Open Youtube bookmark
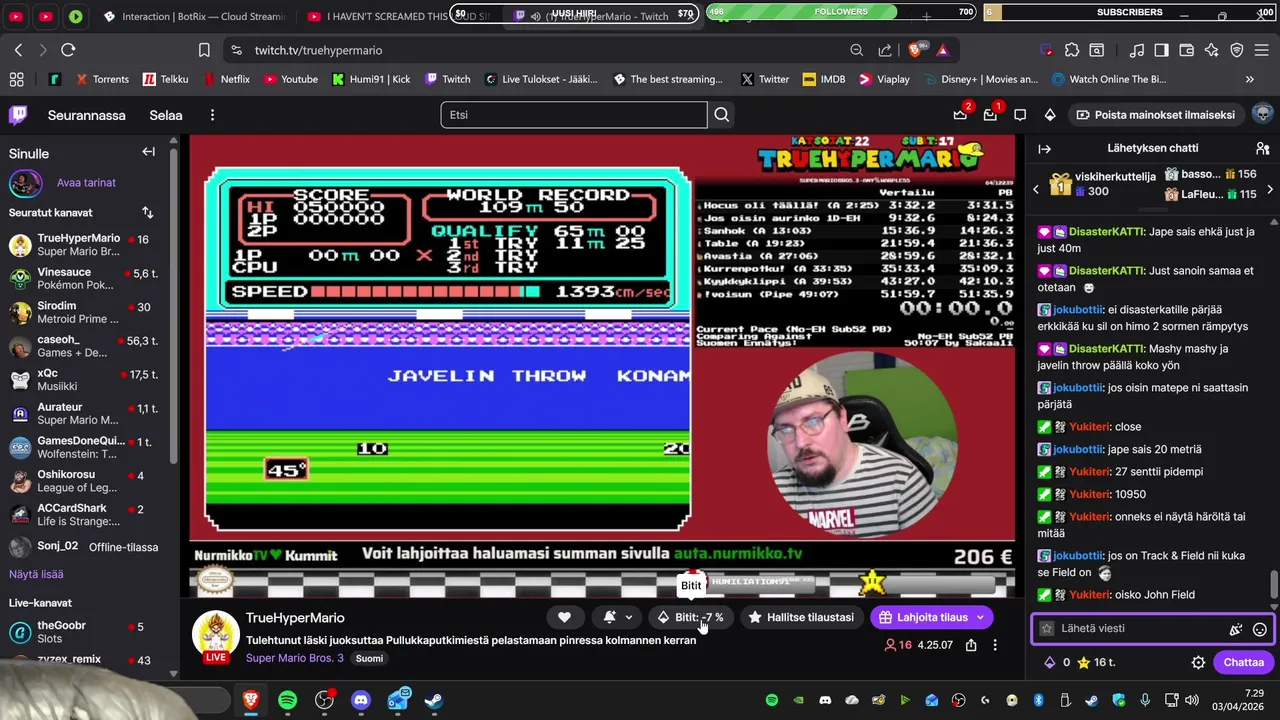 point(290,79)
